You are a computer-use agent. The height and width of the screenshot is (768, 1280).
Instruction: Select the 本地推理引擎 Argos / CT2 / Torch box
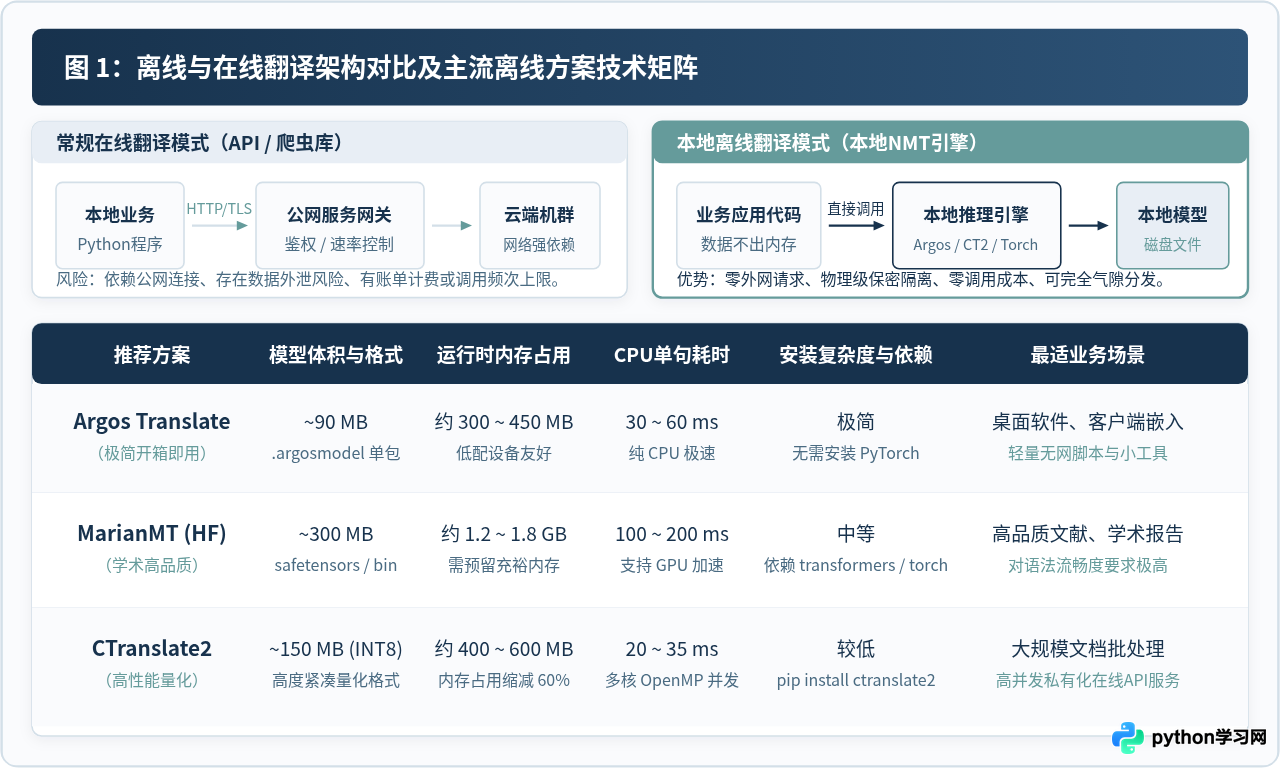pos(976,225)
